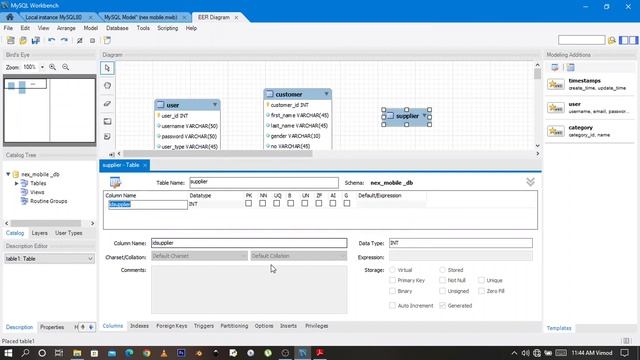Check UQ for idsupplier column
The width and height of the screenshot is (640, 360).
coord(277,203)
